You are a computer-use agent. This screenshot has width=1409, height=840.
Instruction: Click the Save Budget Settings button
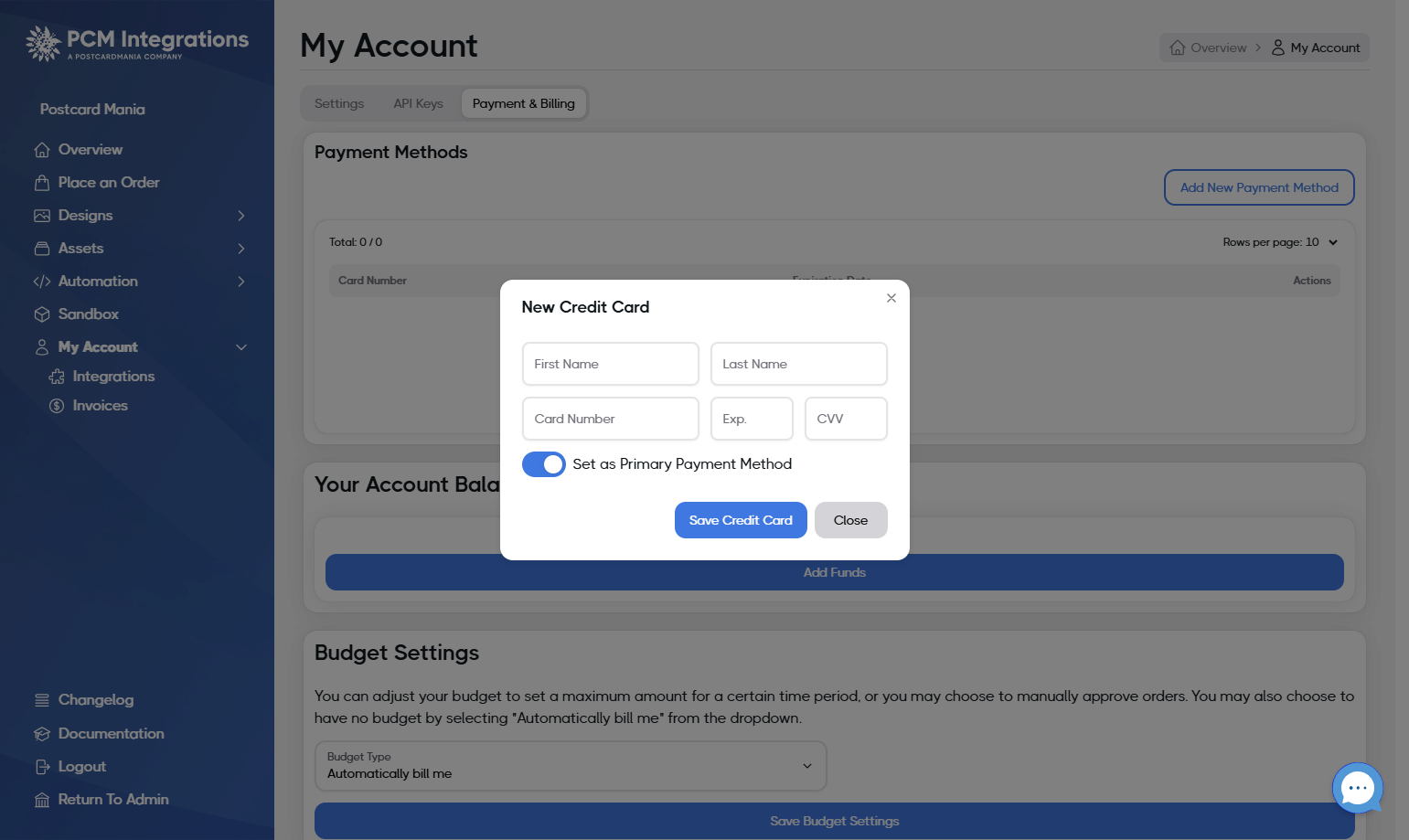tap(835, 821)
